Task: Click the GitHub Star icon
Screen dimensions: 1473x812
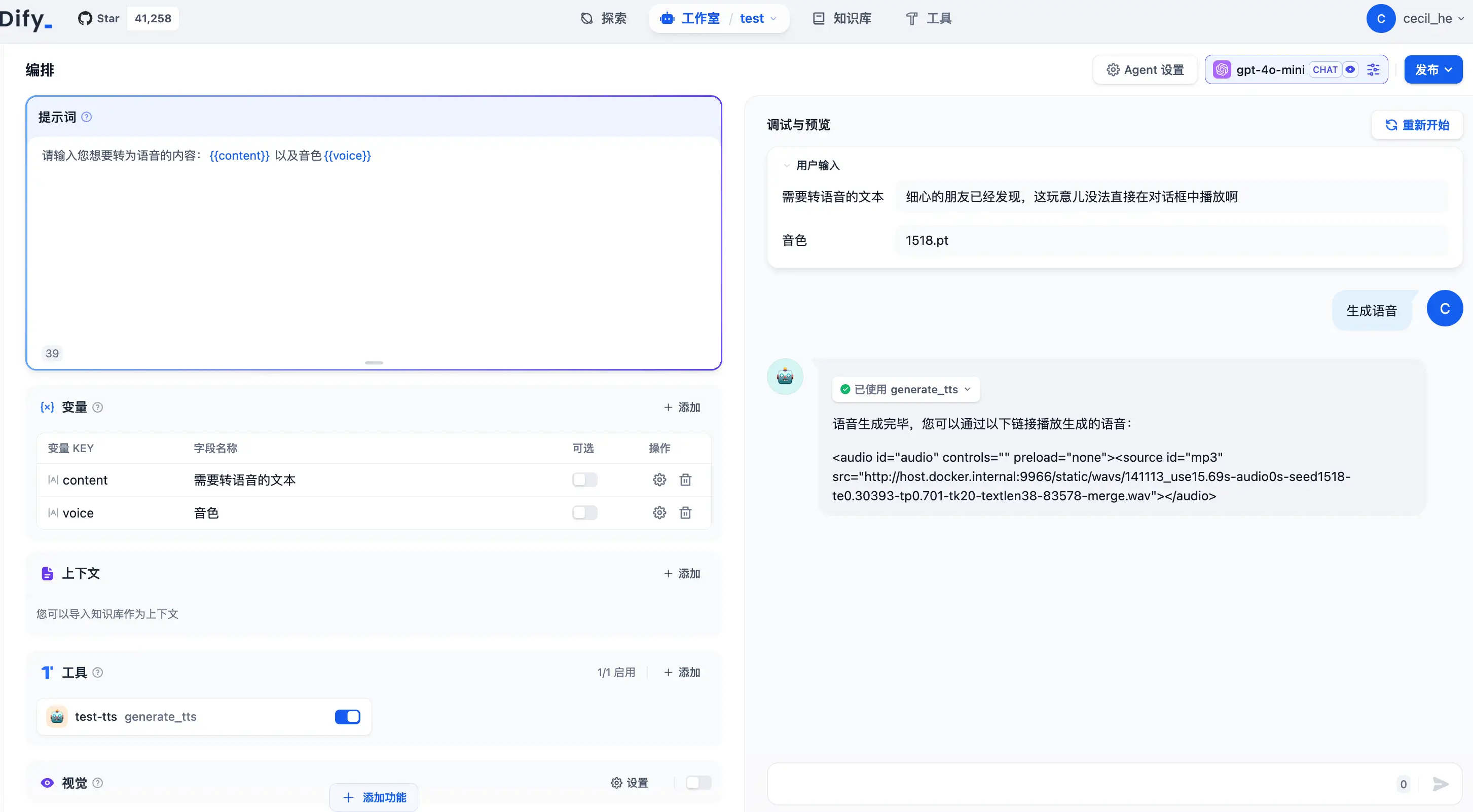Action: pos(85,18)
